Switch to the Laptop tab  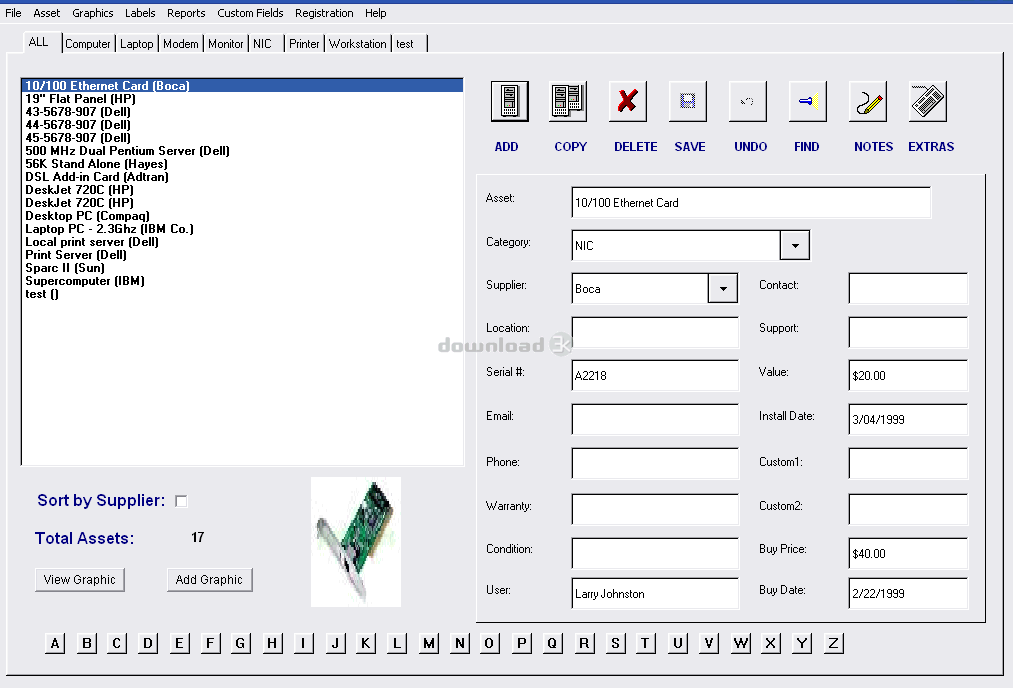(x=137, y=44)
